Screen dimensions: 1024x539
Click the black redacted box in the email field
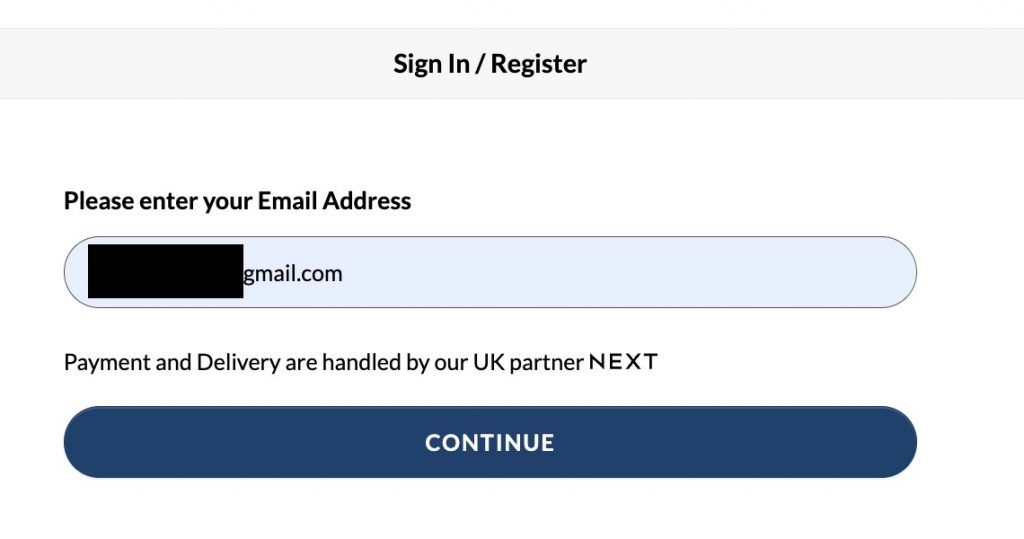(x=165, y=271)
